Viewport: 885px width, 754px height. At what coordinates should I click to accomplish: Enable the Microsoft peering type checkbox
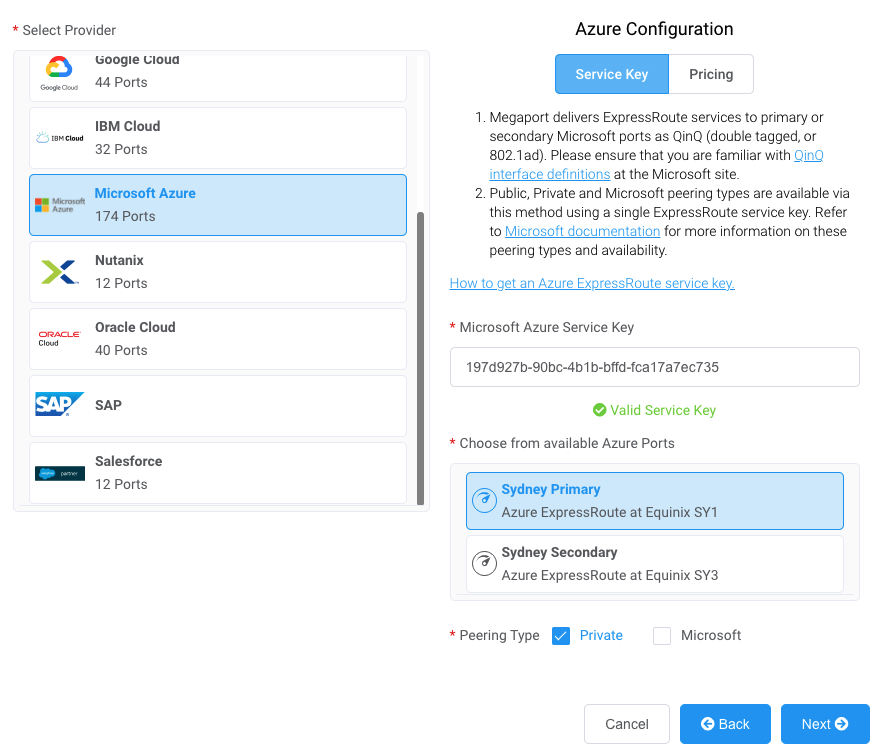pyautogui.click(x=661, y=635)
